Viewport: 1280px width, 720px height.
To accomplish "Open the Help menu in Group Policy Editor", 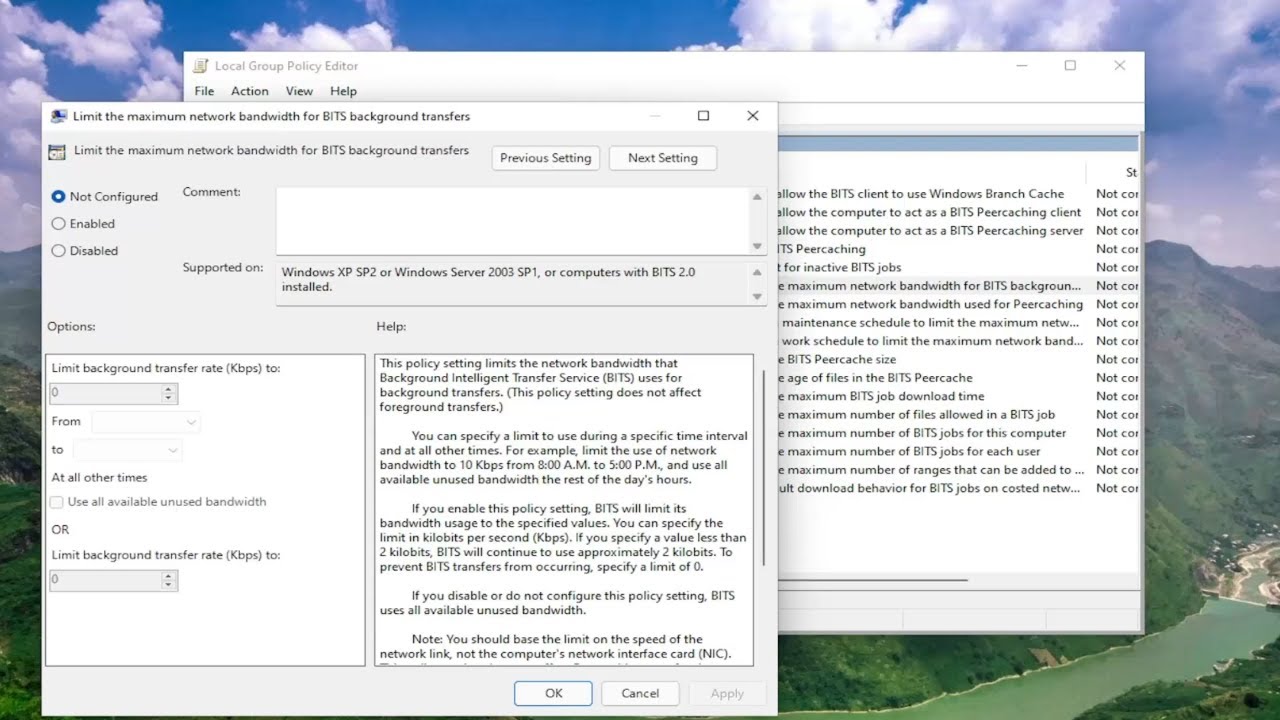I will tap(343, 91).
